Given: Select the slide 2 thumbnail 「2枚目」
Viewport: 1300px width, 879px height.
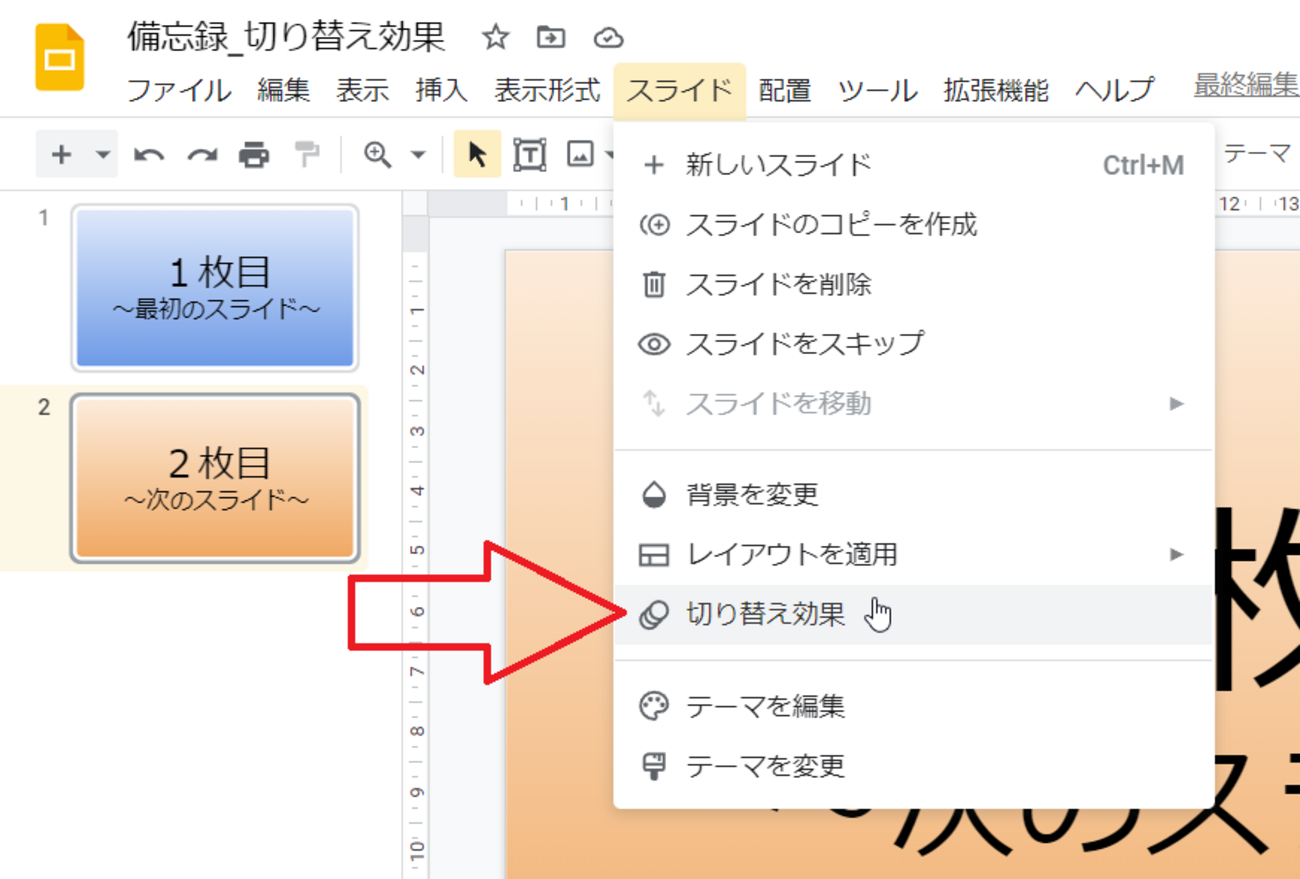Looking at the screenshot, I should point(215,478).
